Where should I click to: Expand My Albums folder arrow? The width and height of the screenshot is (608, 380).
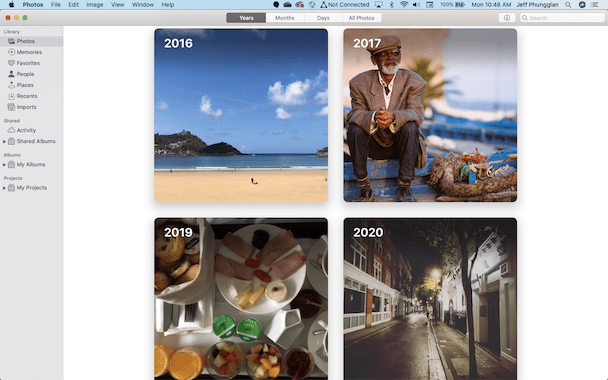pyautogui.click(x=4, y=165)
